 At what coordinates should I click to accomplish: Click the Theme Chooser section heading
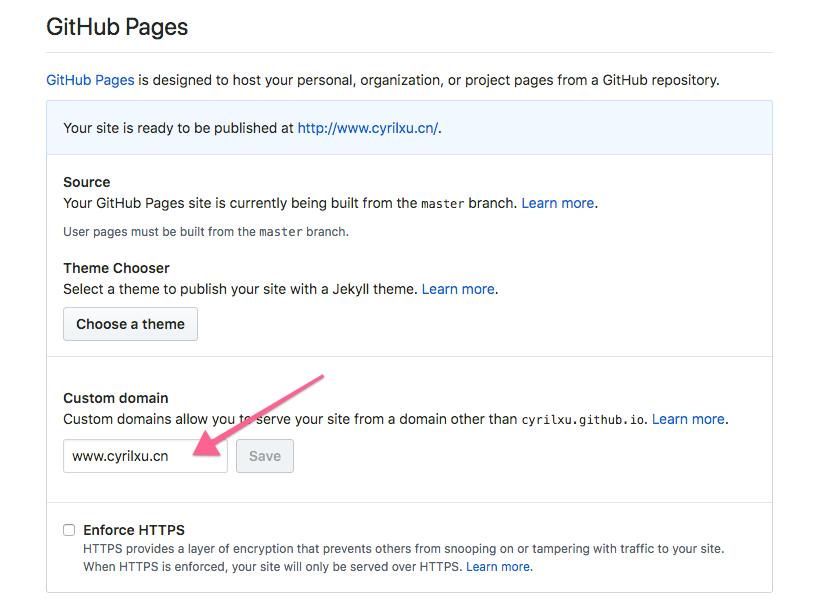click(x=116, y=268)
